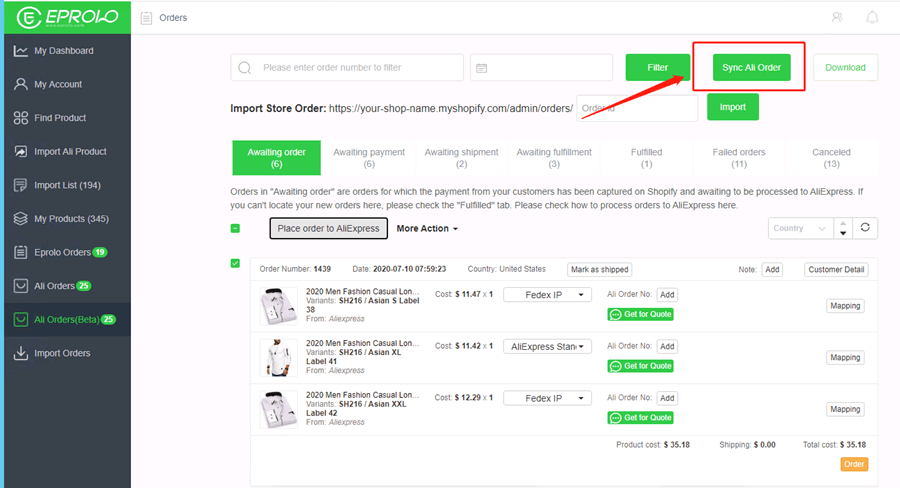
Task: Click the orange Order button
Action: 854,464
